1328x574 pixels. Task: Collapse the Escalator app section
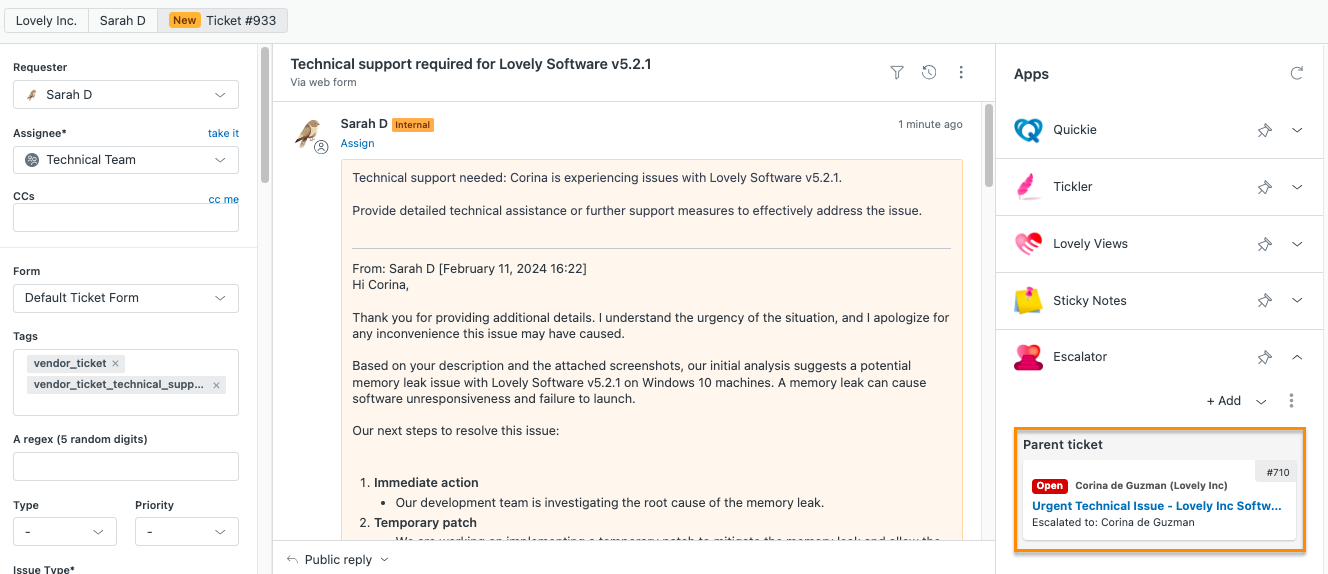click(1297, 357)
